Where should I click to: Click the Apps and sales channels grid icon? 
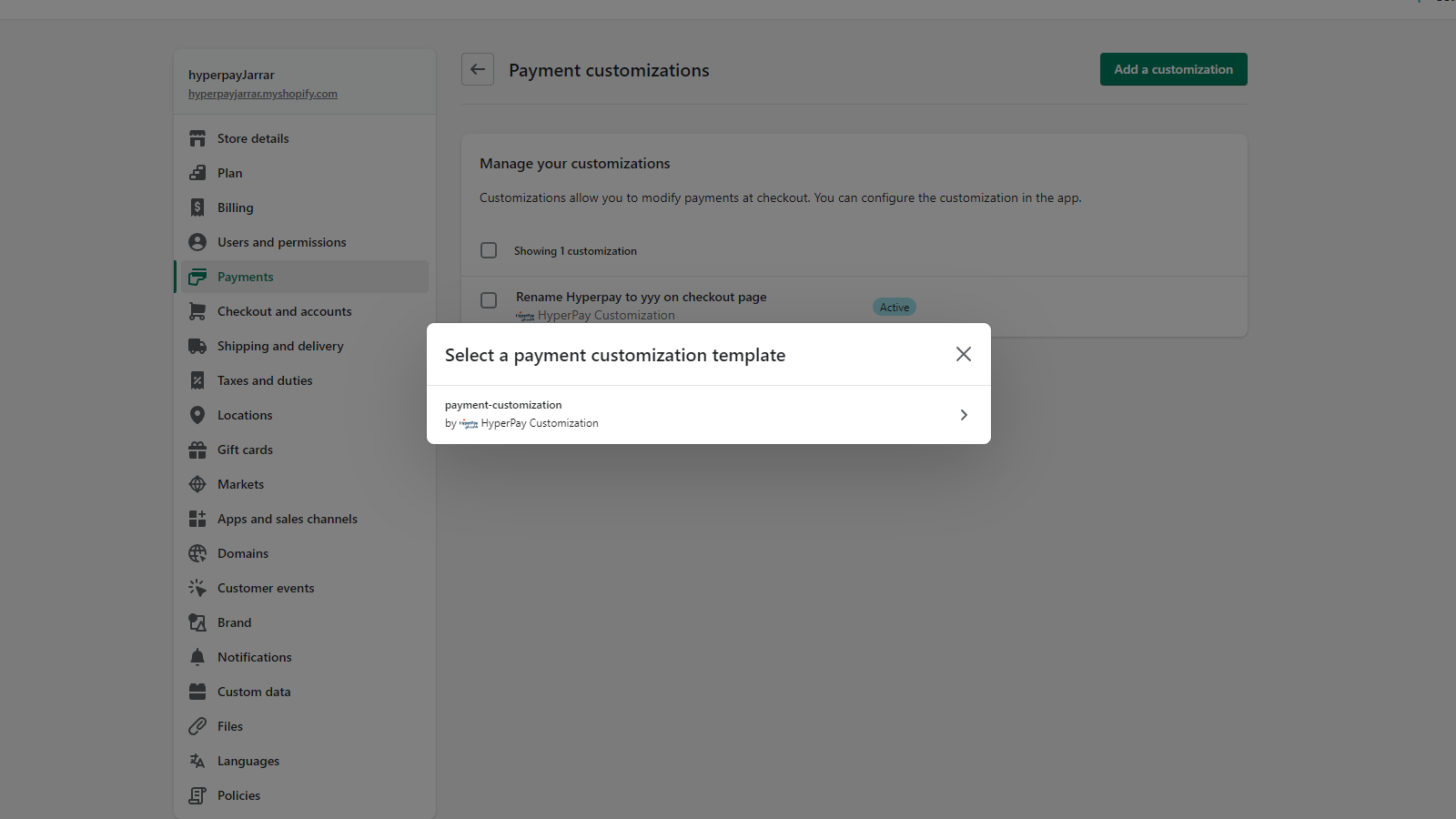coord(197,519)
